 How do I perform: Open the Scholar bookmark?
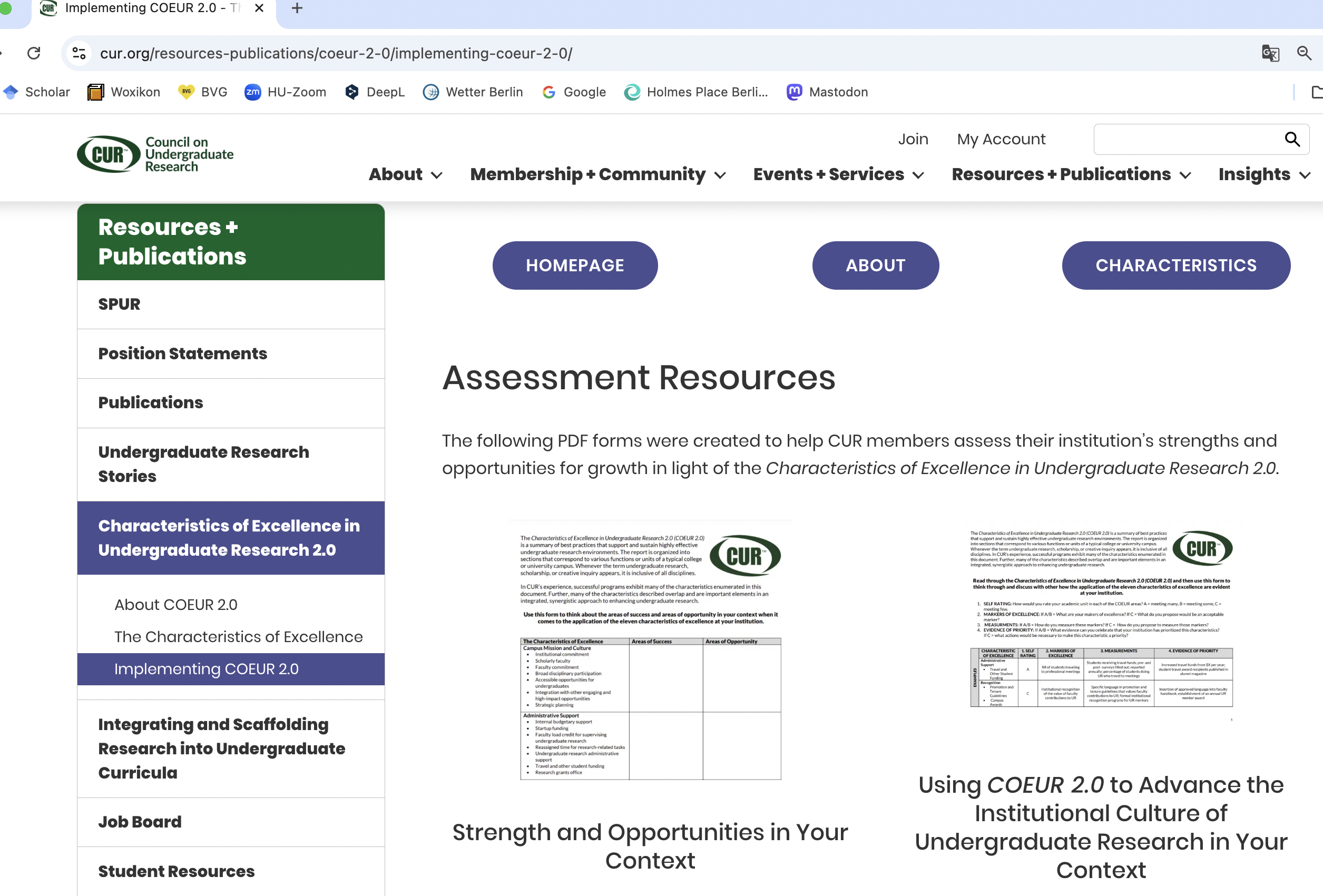36,92
